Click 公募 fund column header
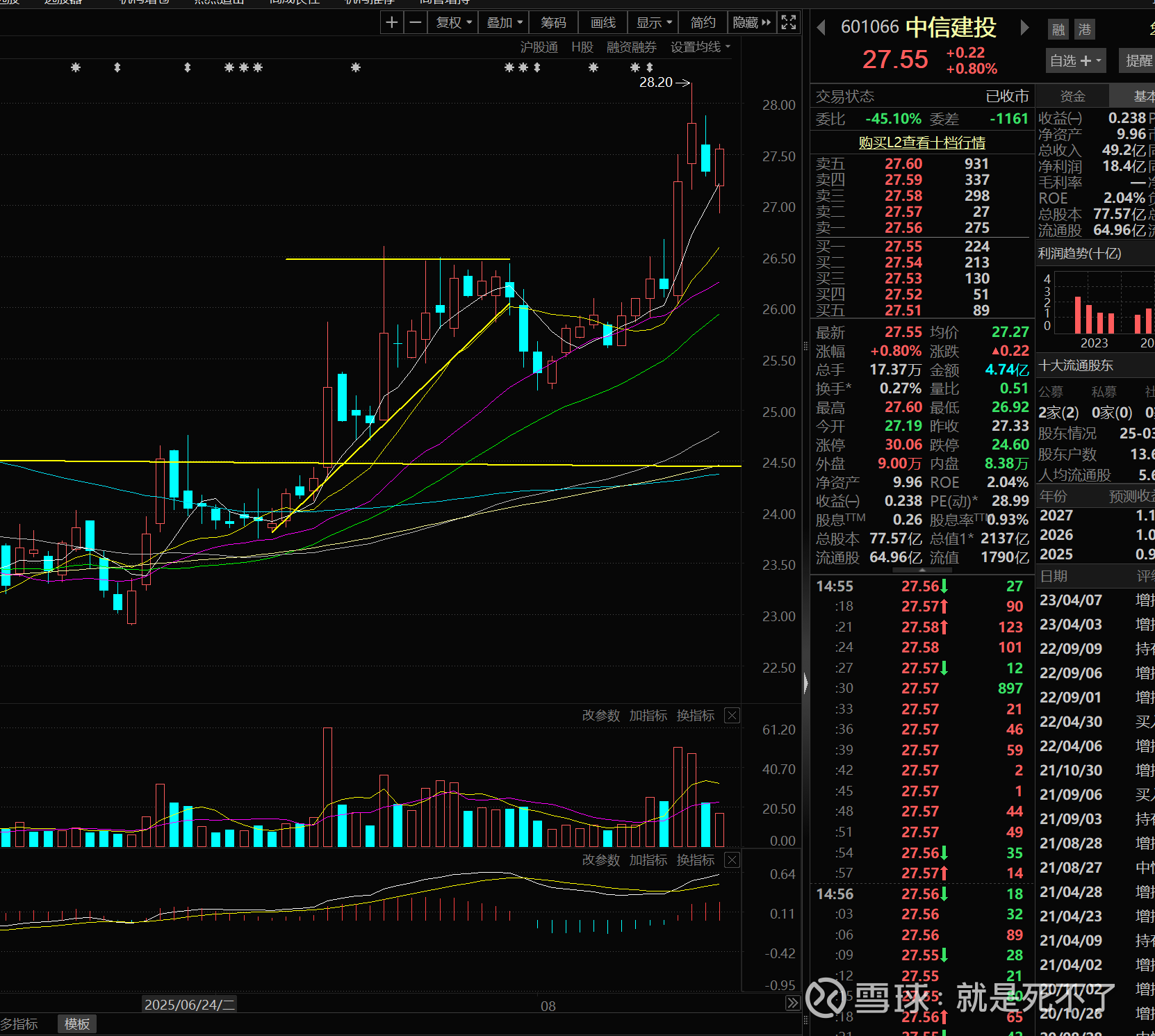 (x=1051, y=392)
